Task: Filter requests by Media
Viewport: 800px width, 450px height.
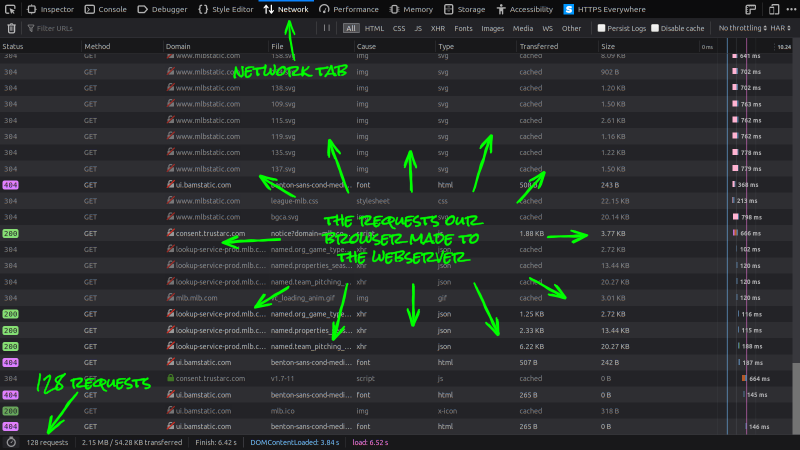Action: tap(522, 29)
